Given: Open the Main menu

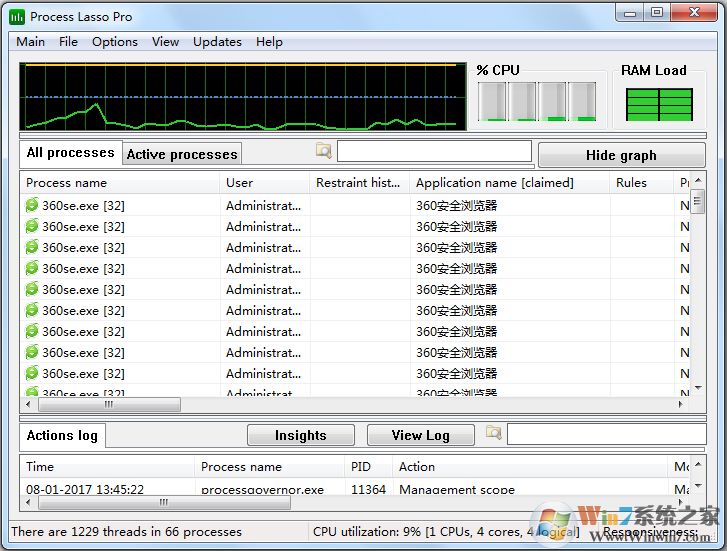Looking at the screenshot, I should [31, 42].
